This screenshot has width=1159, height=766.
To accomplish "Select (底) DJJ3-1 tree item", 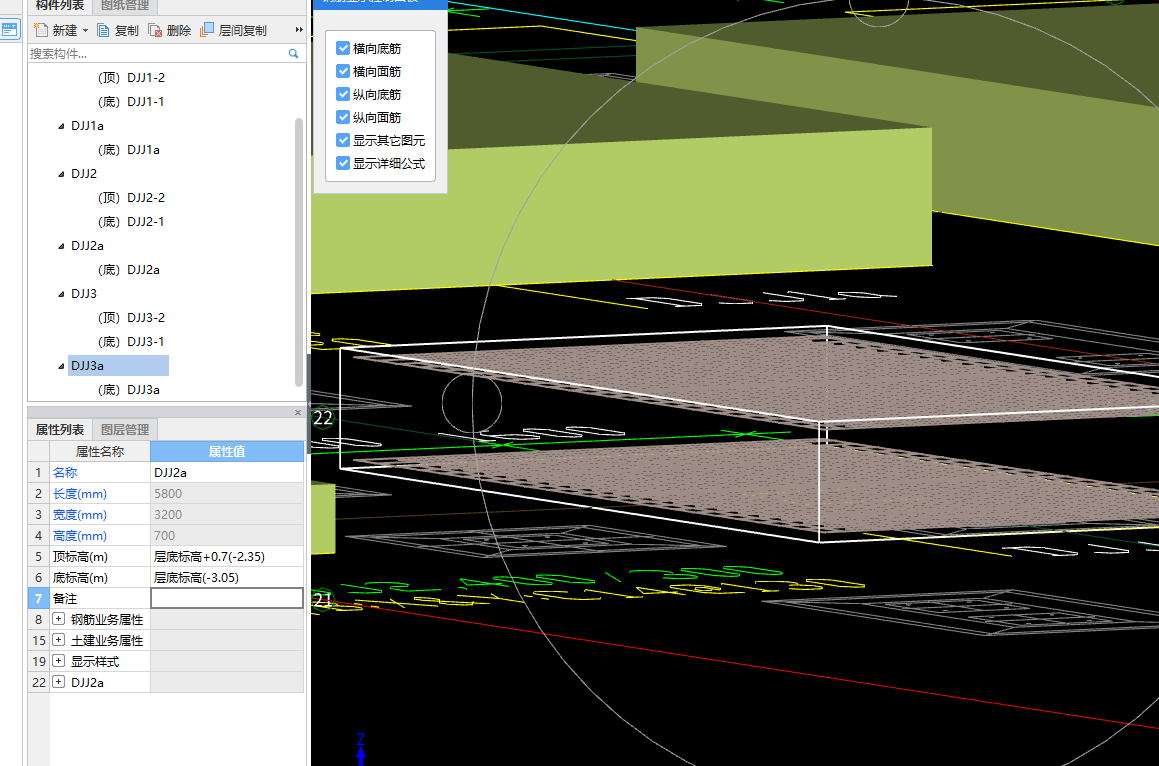I will click(x=131, y=341).
